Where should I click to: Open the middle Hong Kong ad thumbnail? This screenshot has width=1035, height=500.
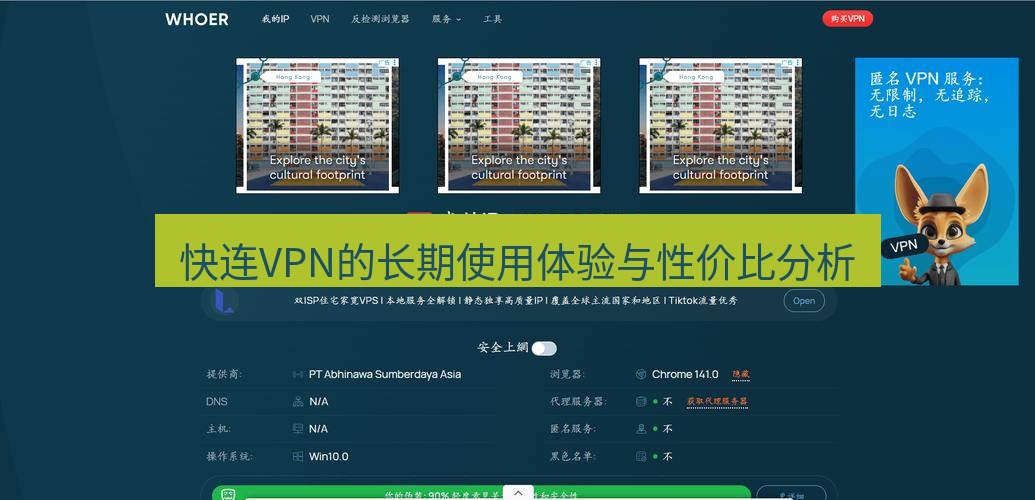pos(519,125)
